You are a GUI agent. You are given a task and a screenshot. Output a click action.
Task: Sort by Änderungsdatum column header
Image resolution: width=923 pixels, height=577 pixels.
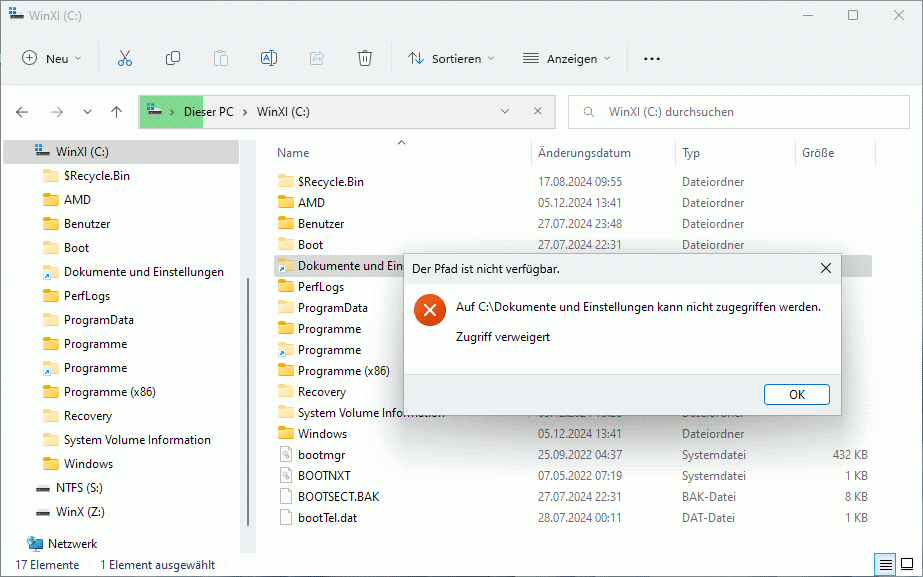pos(584,153)
